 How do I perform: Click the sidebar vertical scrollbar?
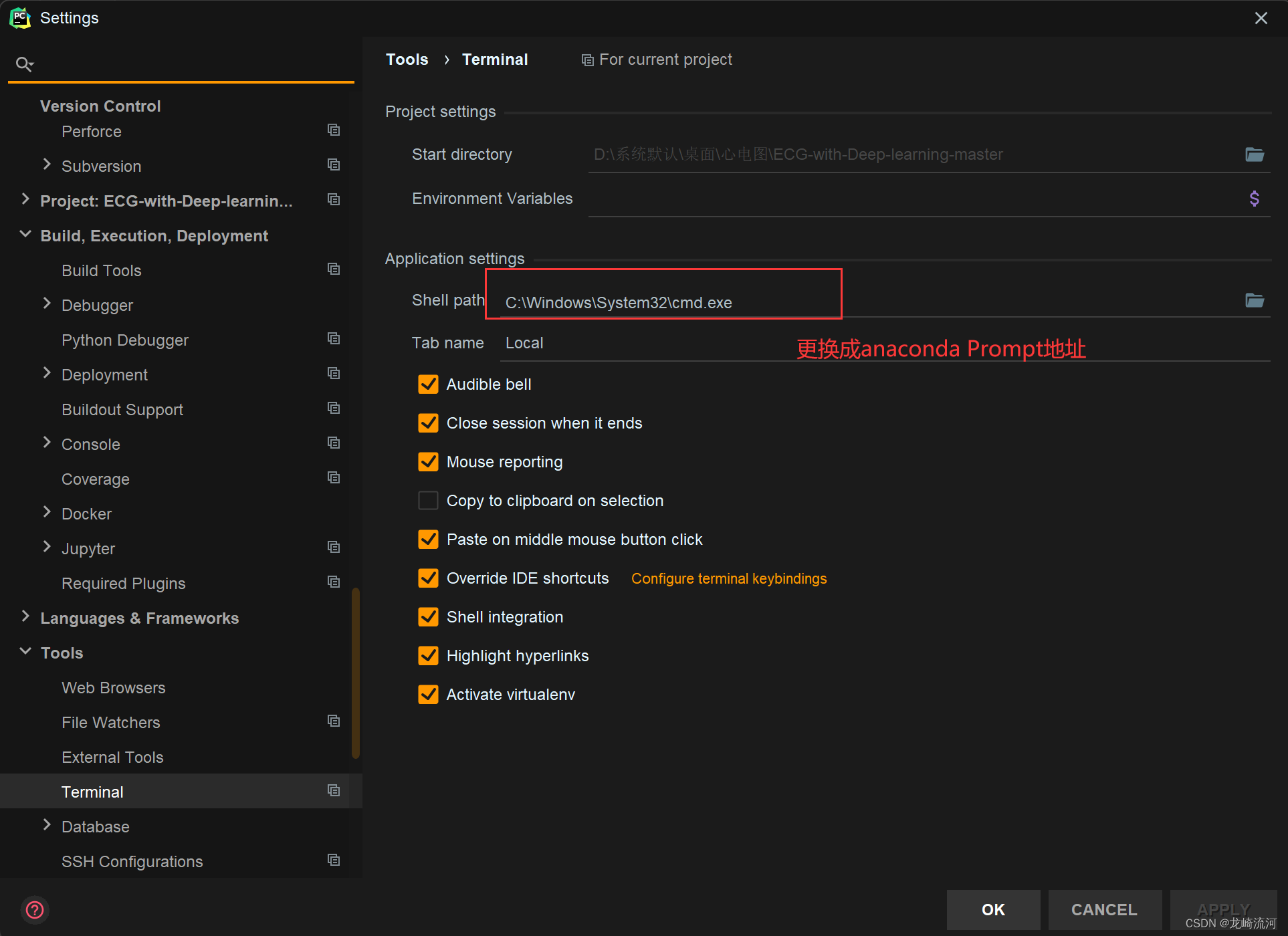(x=356, y=672)
